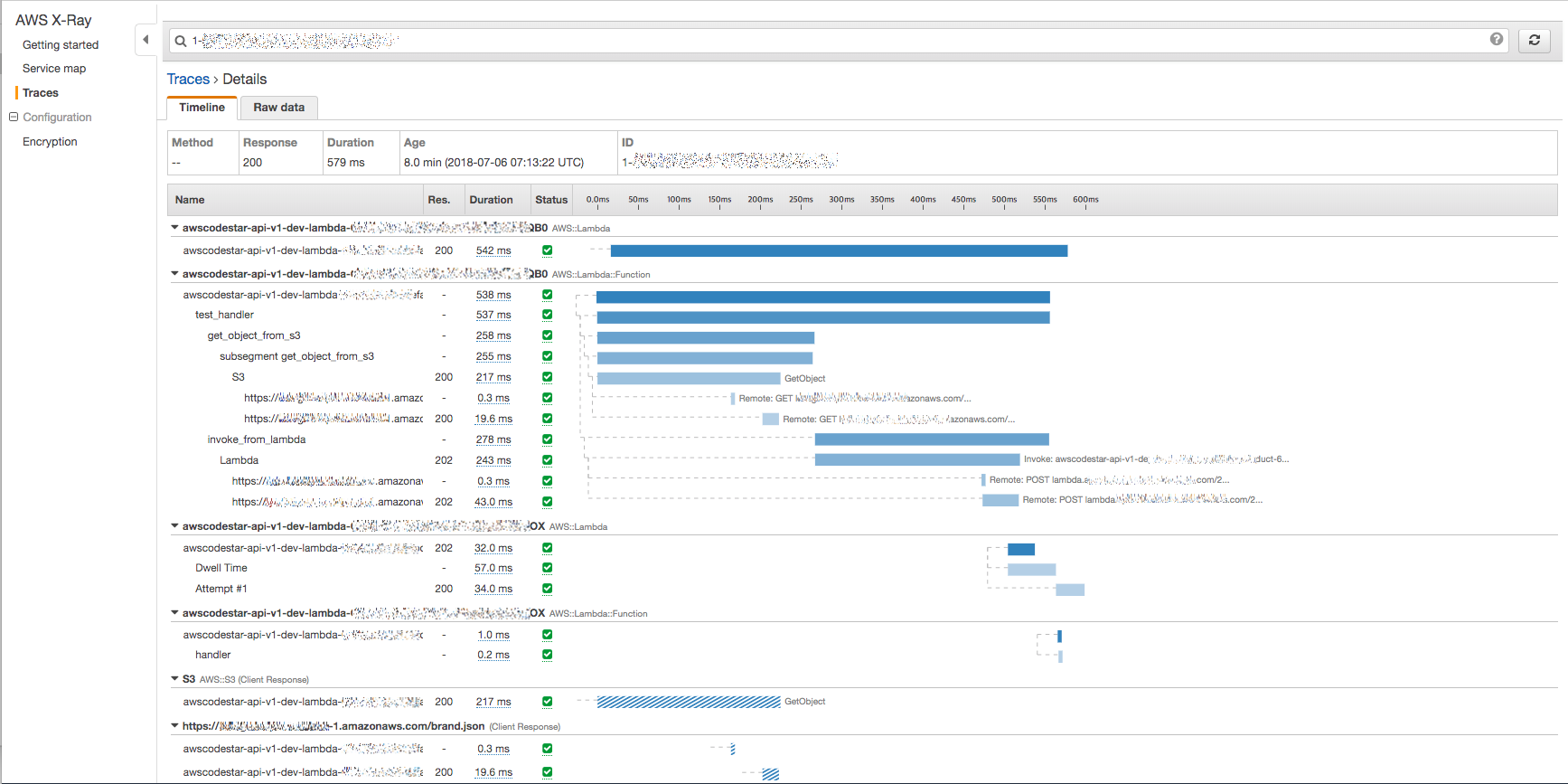
Task: Click the status icon for Dwell Time row
Action: [x=547, y=568]
